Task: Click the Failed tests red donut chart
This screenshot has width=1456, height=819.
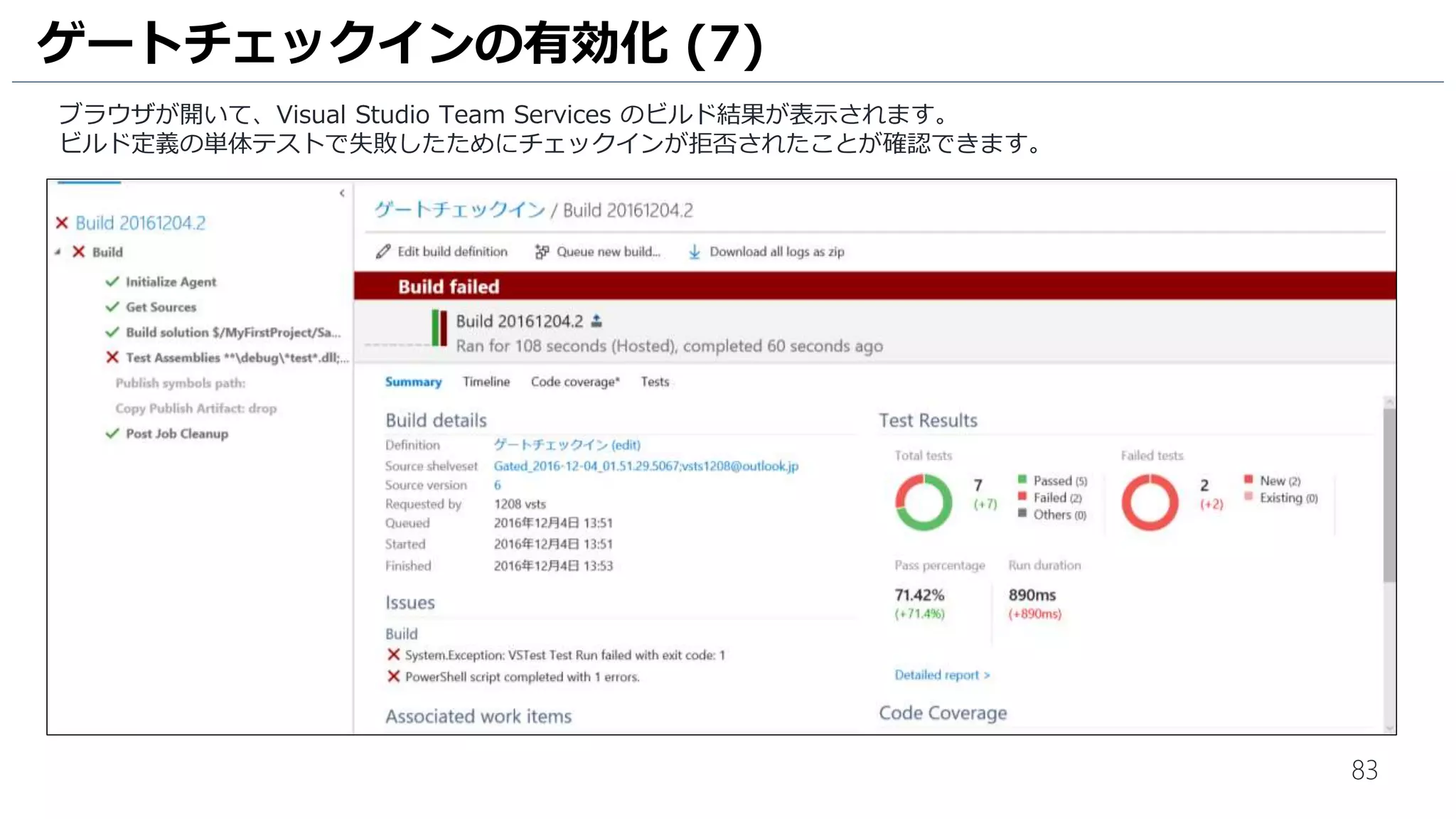Action: tap(1150, 503)
